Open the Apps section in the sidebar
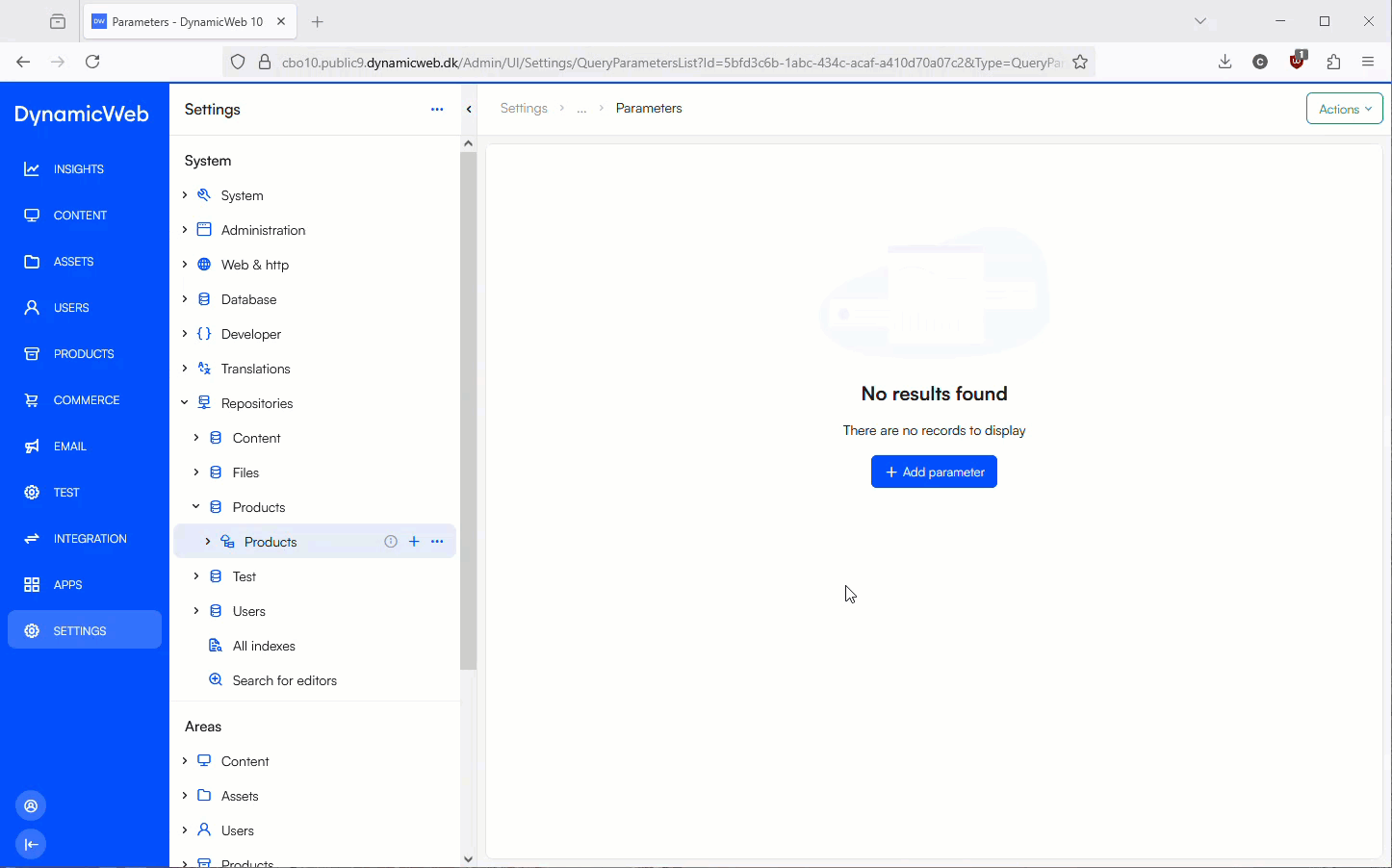1392x868 pixels. [67, 584]
